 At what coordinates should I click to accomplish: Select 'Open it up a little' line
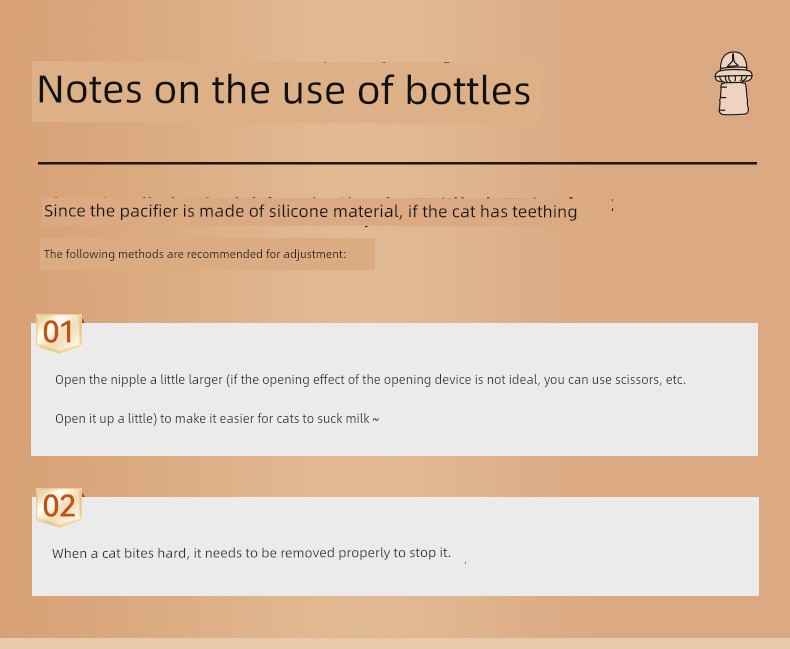tap(217, 419)
